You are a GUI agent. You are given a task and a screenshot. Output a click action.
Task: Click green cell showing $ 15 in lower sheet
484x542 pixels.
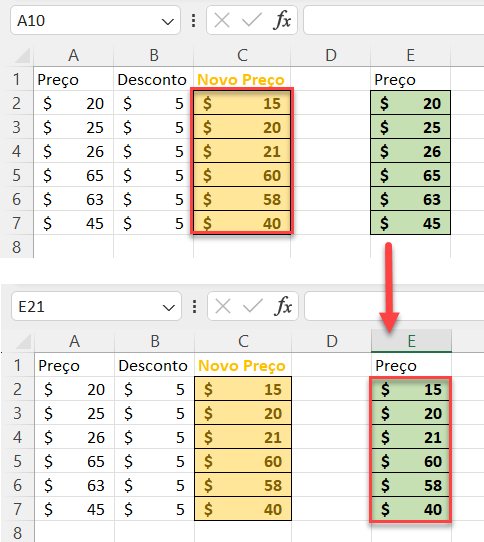click(x=411, y=389)
